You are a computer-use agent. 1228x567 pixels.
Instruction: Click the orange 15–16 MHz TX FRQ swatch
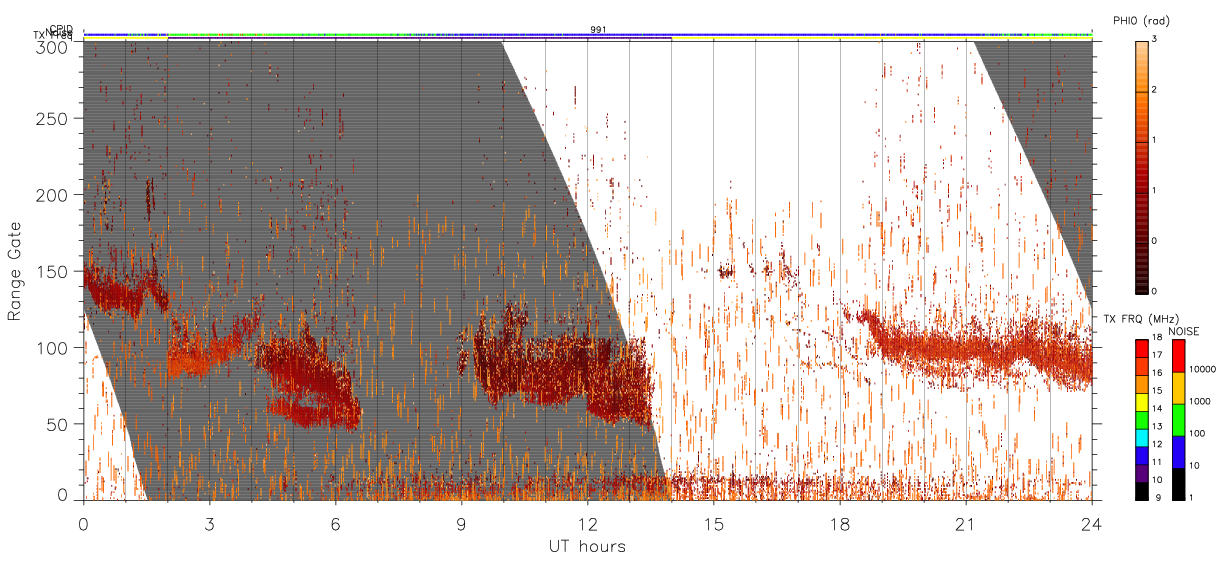point(1141,384)
